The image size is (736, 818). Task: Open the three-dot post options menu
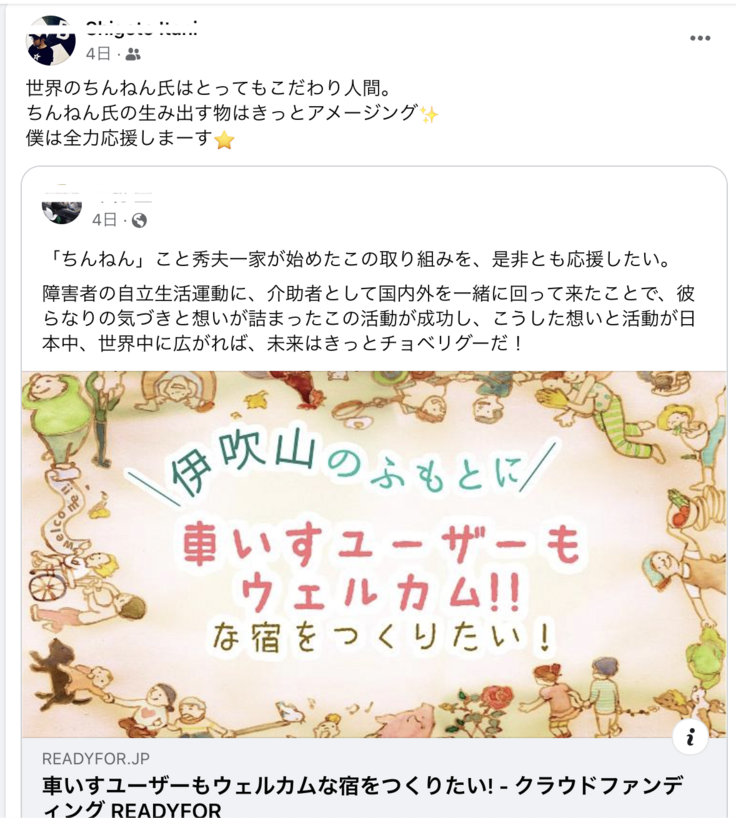[x=699, y=38]
